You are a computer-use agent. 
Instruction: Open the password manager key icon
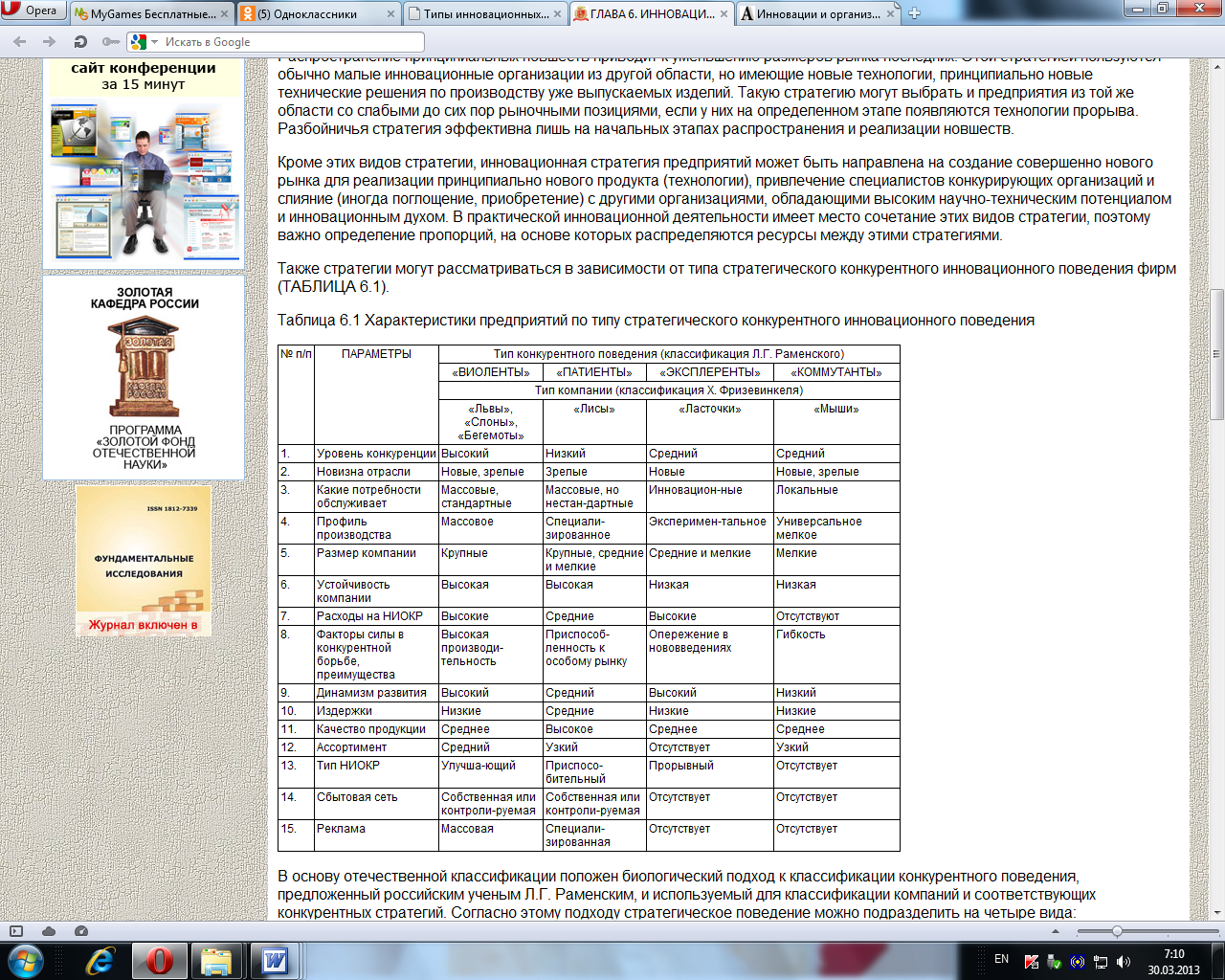[x=110, y=42]
